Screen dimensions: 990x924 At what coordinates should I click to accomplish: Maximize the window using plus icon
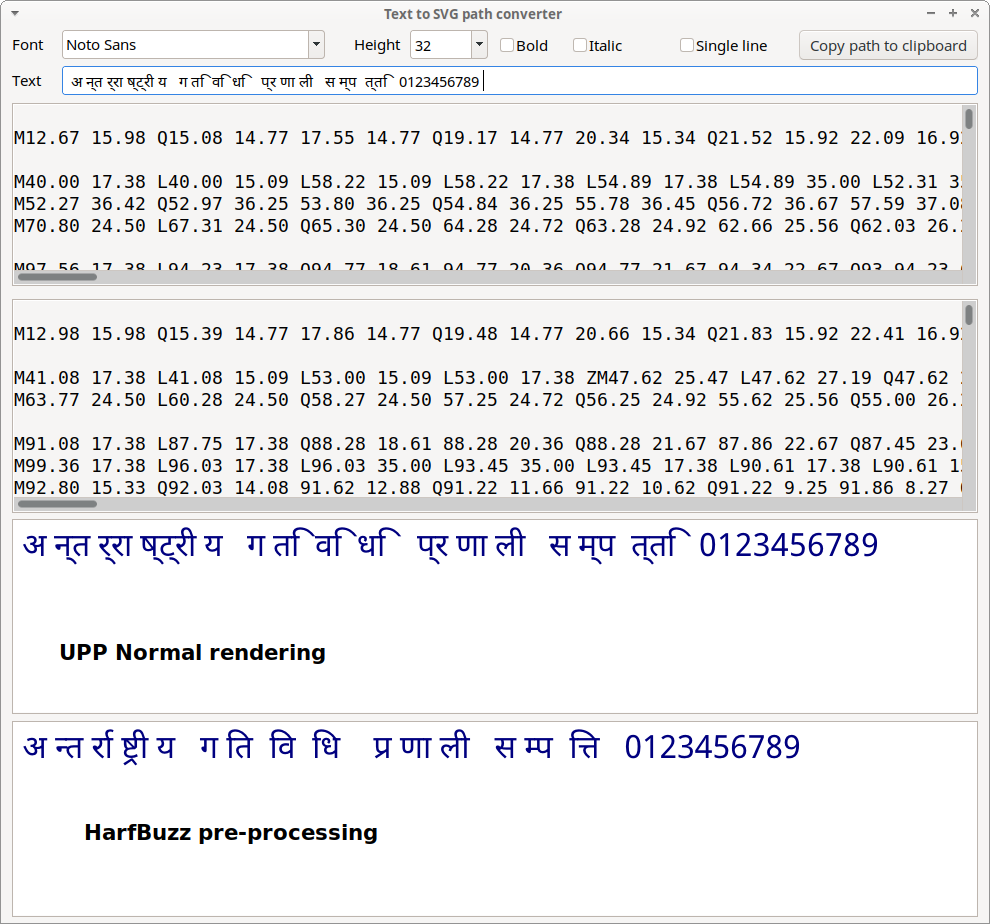(952, 14)
